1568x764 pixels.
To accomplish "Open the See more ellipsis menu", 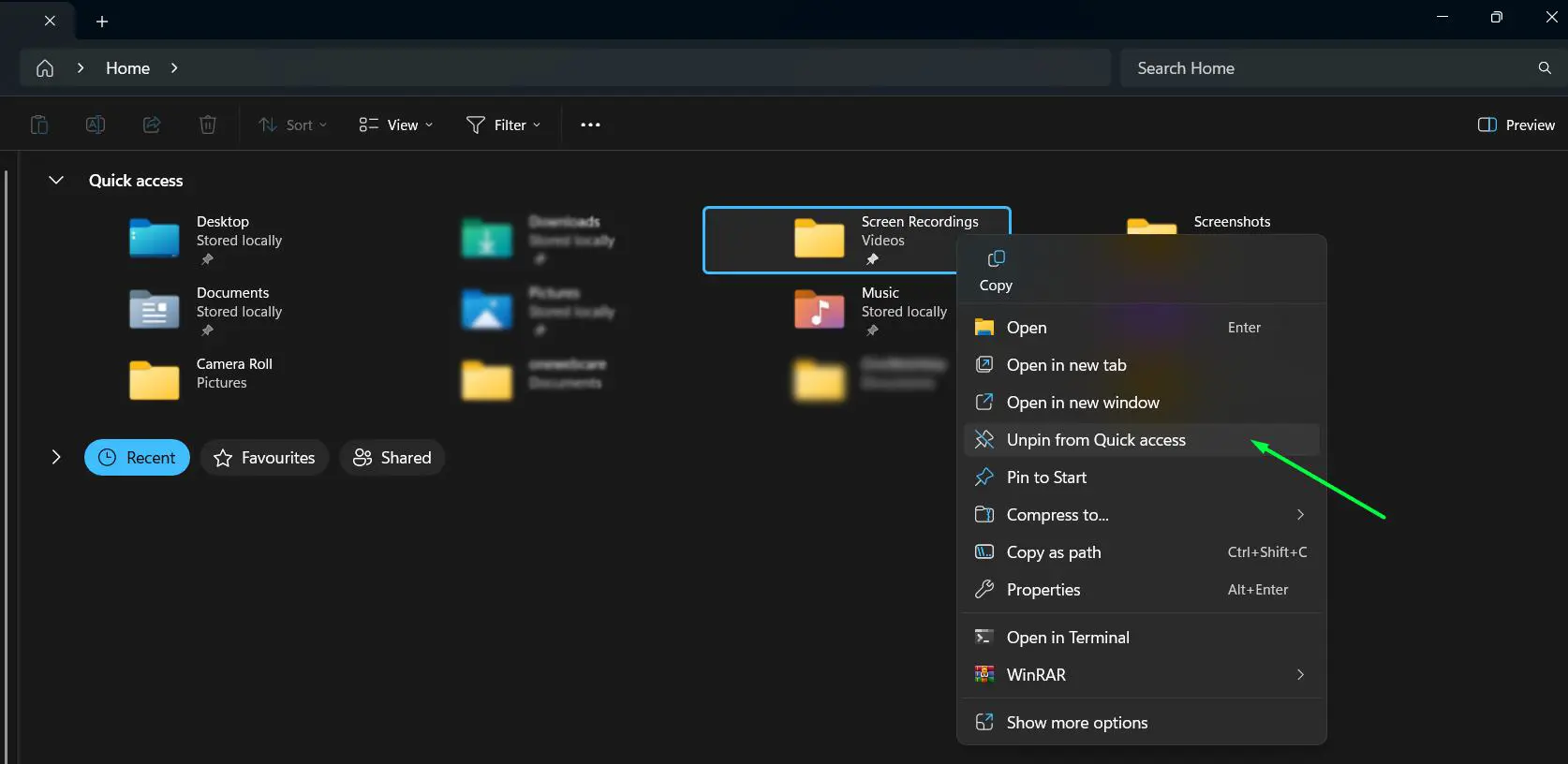I will [590, 125].
